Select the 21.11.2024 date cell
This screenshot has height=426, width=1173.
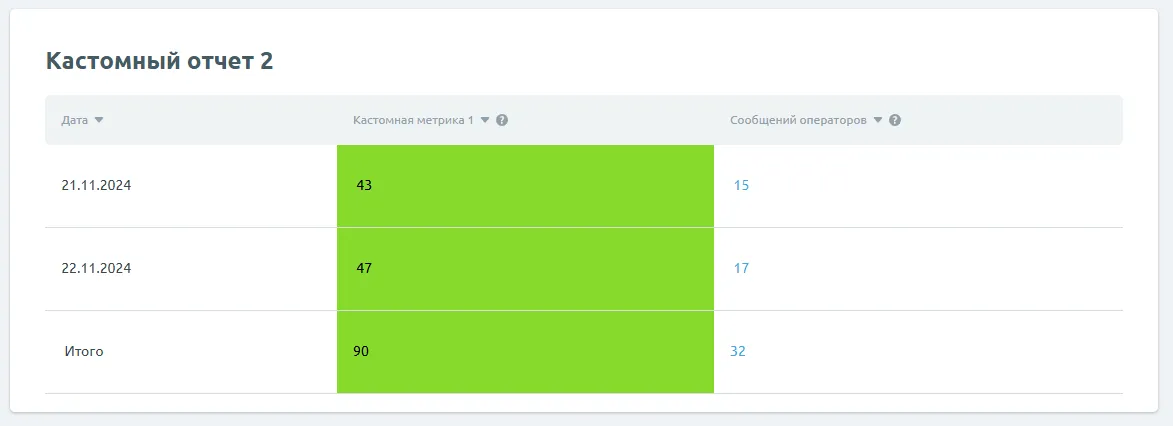(x=96, y=185)
